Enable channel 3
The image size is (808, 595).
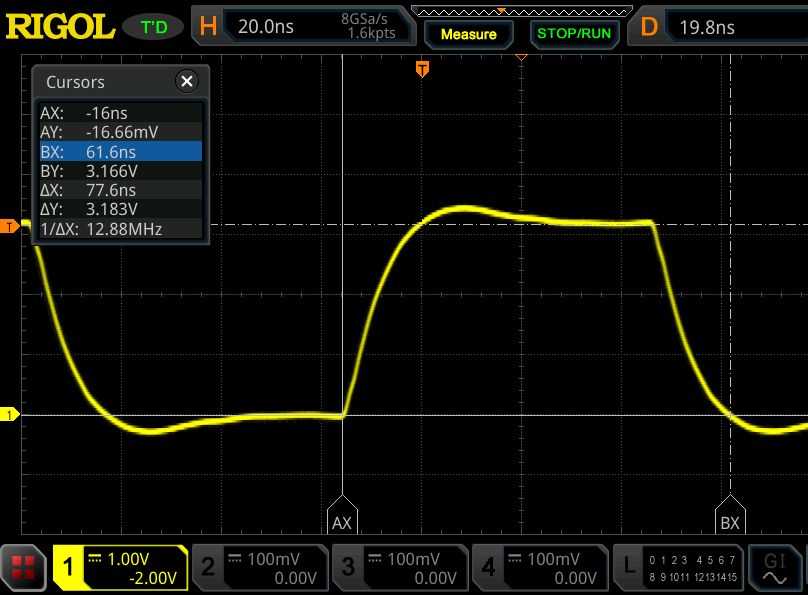400,568
